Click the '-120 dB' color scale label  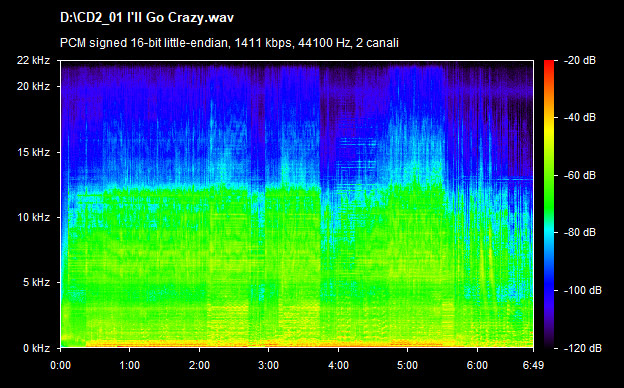click(583, 349)
